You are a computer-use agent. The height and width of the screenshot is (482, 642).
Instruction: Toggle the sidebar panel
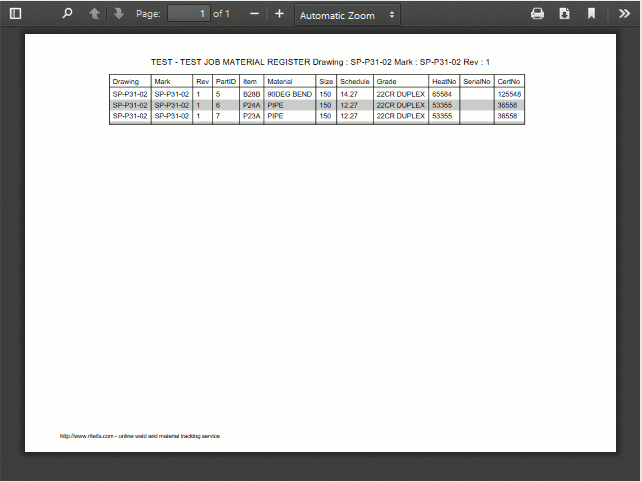tap(15, 14)
